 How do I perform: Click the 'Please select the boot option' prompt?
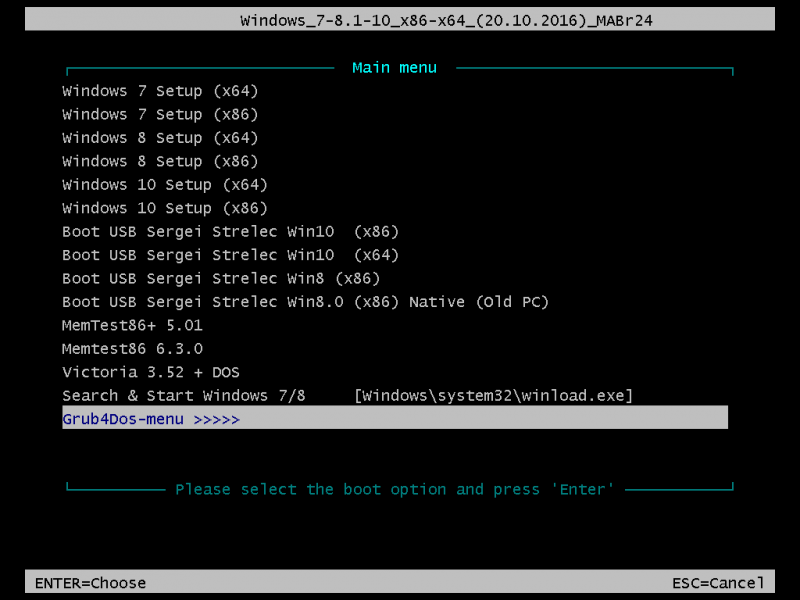394,489
